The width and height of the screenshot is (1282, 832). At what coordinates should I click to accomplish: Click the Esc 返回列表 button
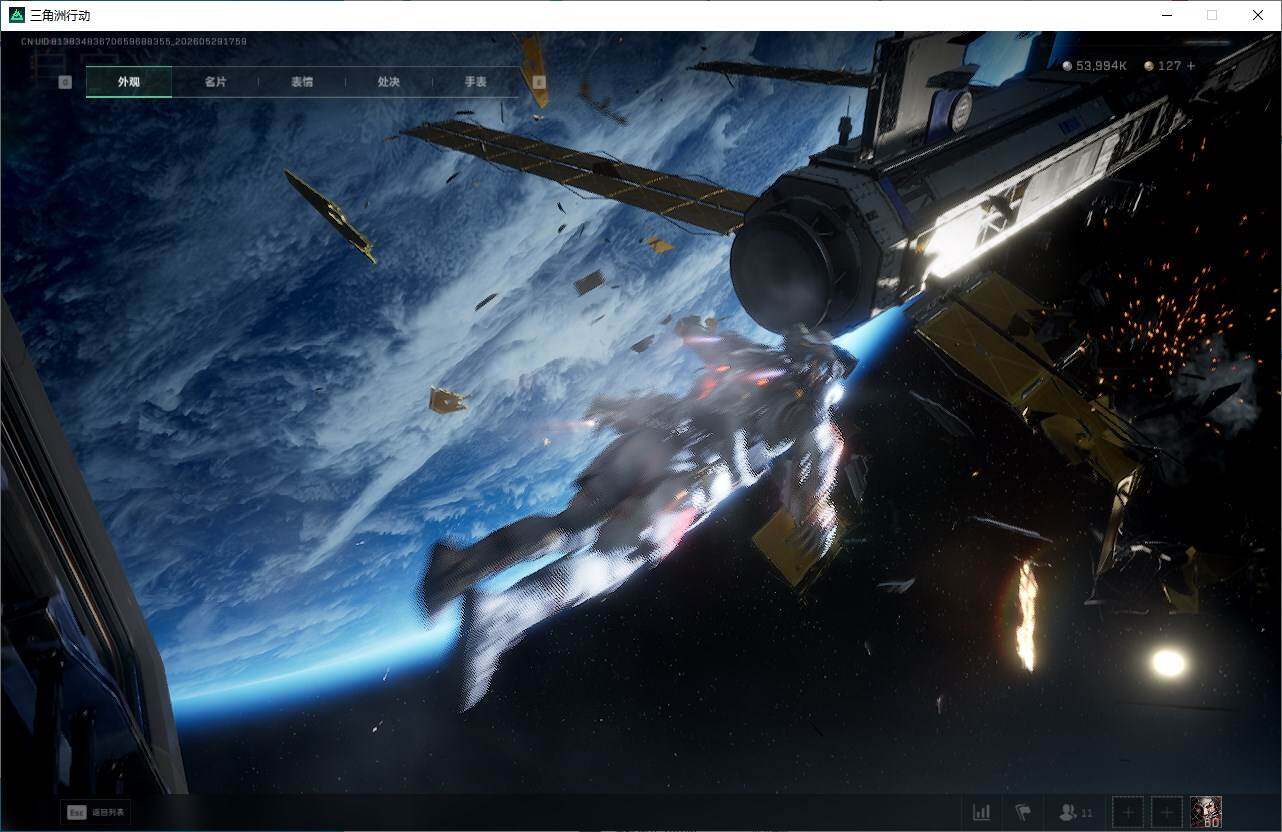point(96,813)
